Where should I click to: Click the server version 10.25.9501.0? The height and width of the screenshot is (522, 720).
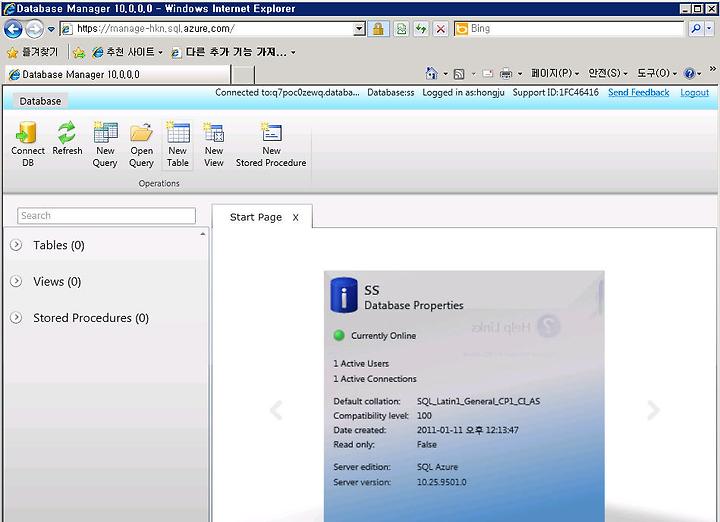click(442, 482)
